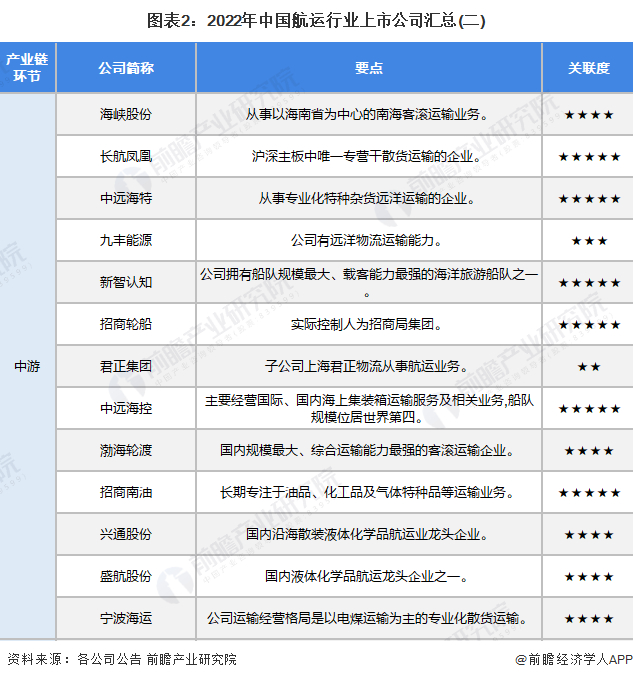The width and height of the screenshot is (633, 680).
Task: Click the four-star rating for 宁波海运
Action: point(589,619)
